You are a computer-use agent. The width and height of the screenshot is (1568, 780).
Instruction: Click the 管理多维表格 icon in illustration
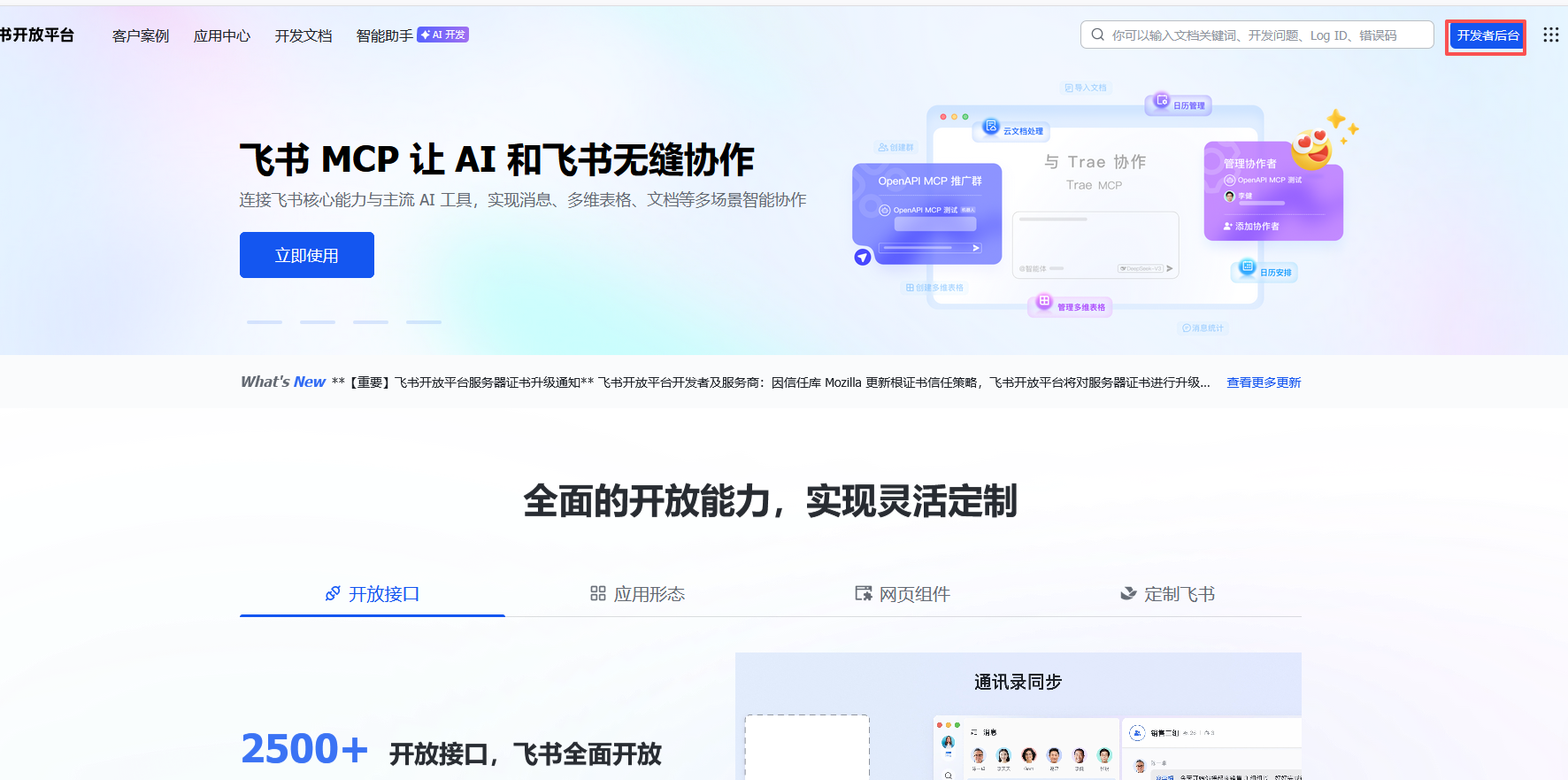pos(1044,302)
